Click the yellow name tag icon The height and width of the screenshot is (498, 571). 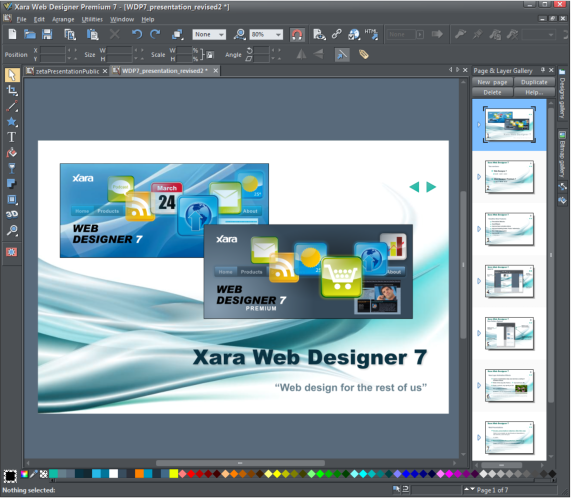[x=363, y=55]
